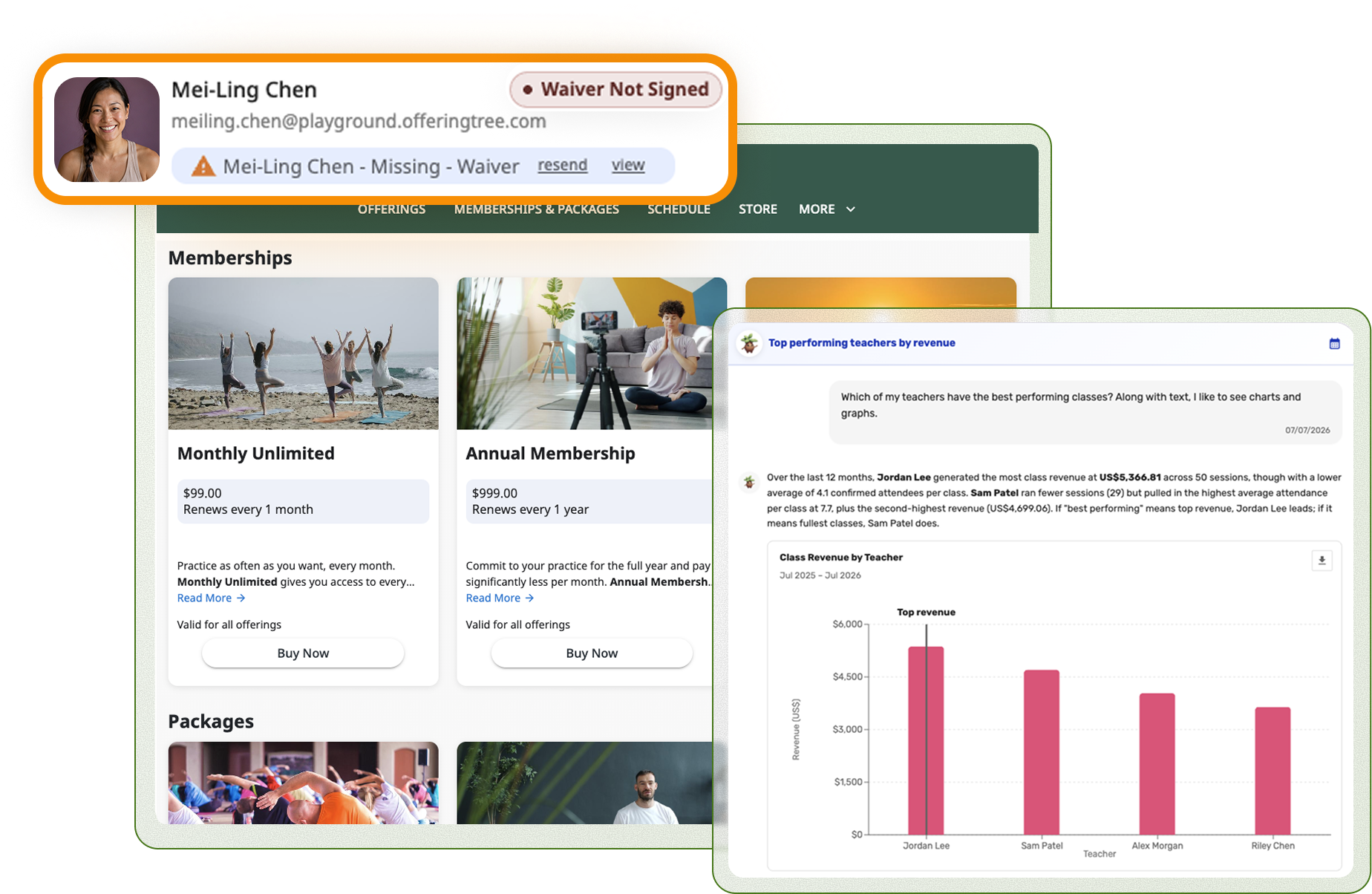Click the 07/07/2026 message timestamp
Viewport: 1372px width, 894px height.
pyautogui.click(x=1307, y=431)
